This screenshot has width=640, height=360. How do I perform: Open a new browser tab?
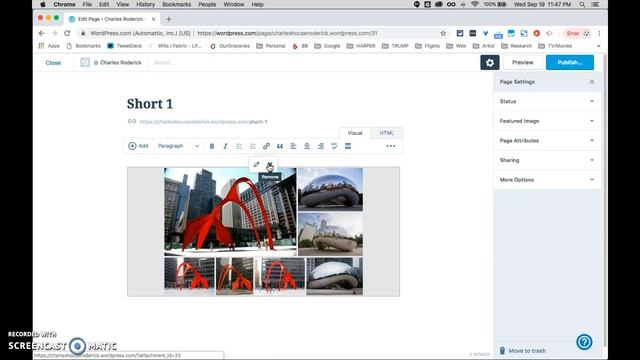[x=169, y=19]
